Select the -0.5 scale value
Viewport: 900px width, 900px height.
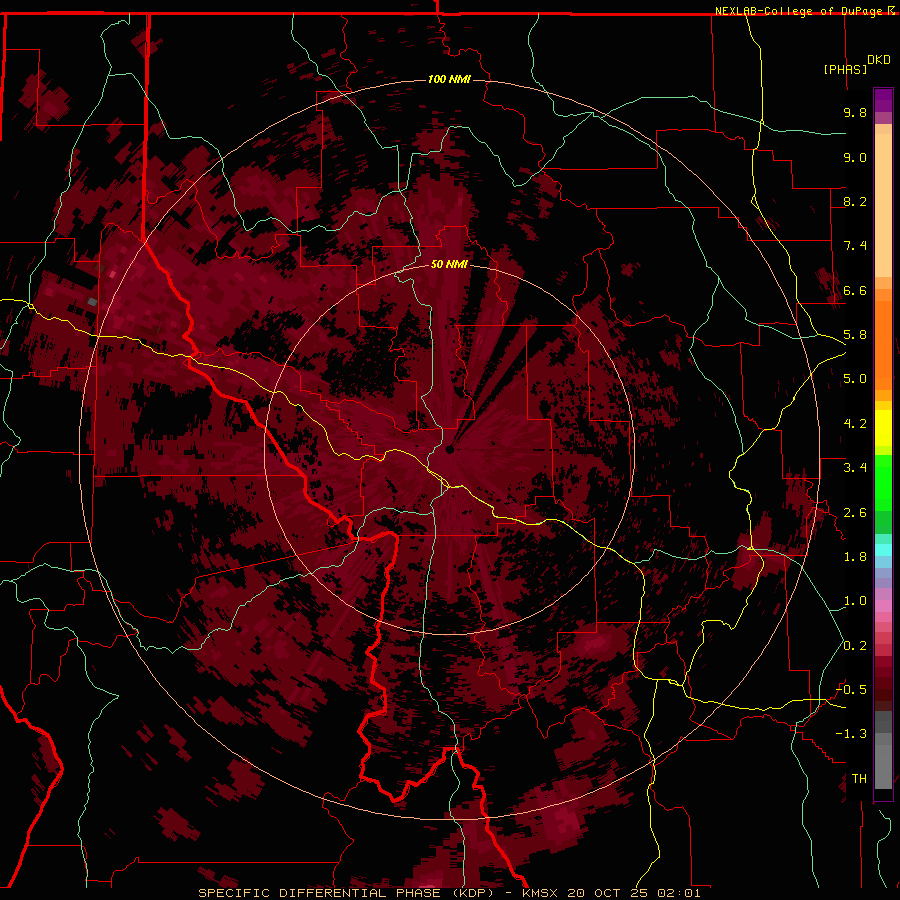851,690
